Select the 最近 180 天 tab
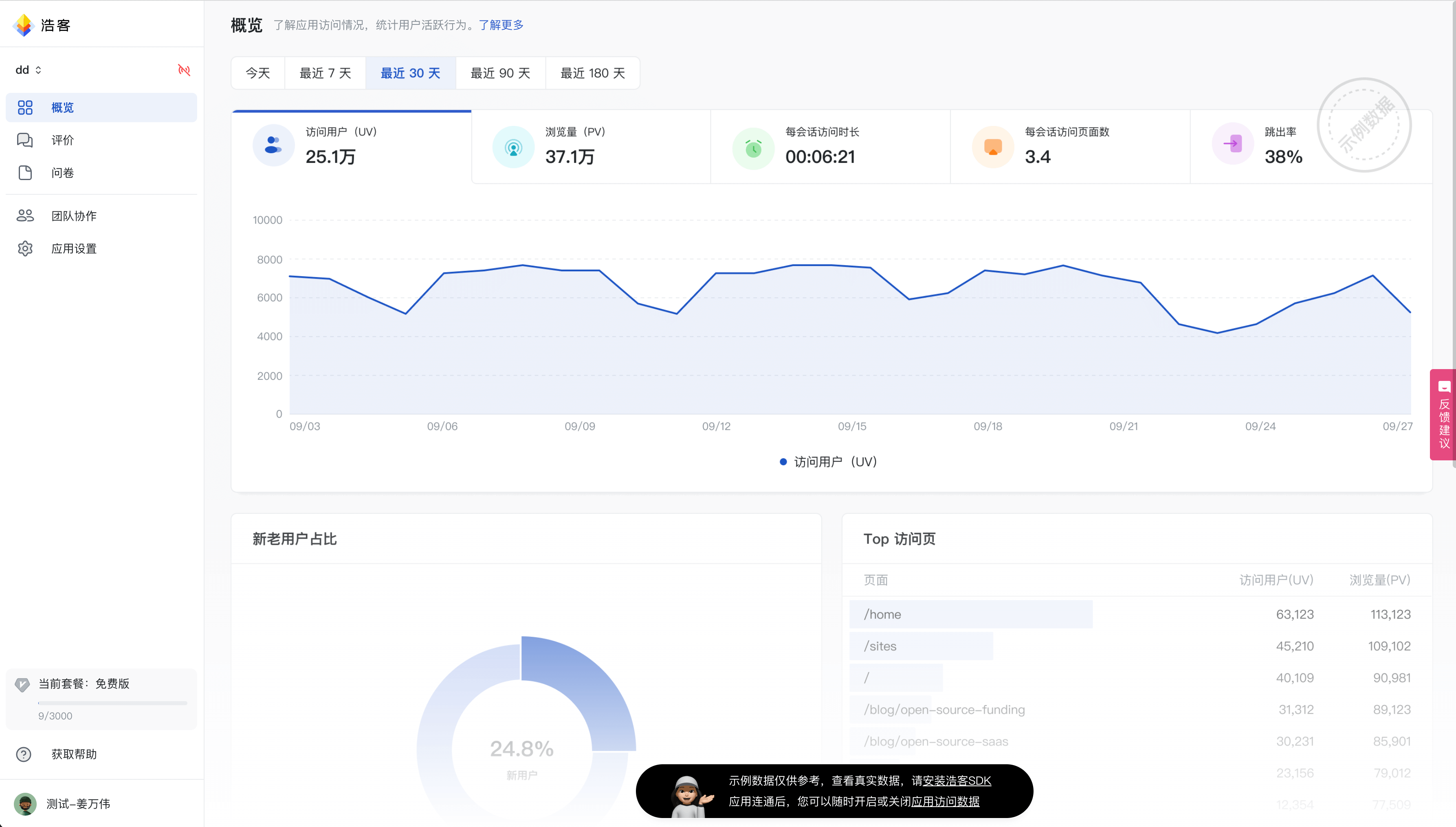Screen dimensions: 1456x827 (593, 73)
